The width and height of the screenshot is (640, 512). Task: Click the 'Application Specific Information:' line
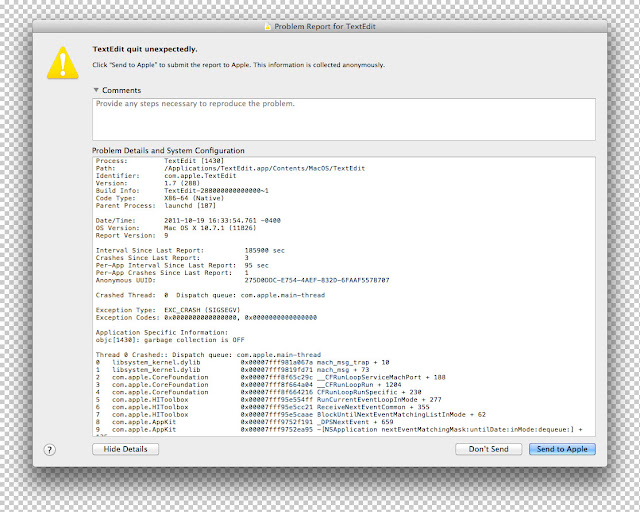click(x=162, y=332)
